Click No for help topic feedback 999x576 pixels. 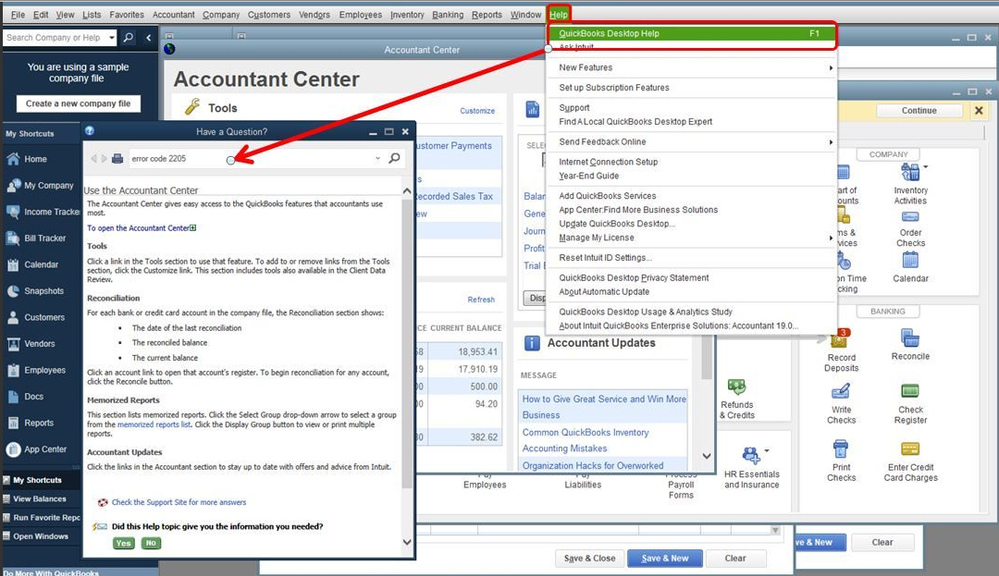coord(150,543)
